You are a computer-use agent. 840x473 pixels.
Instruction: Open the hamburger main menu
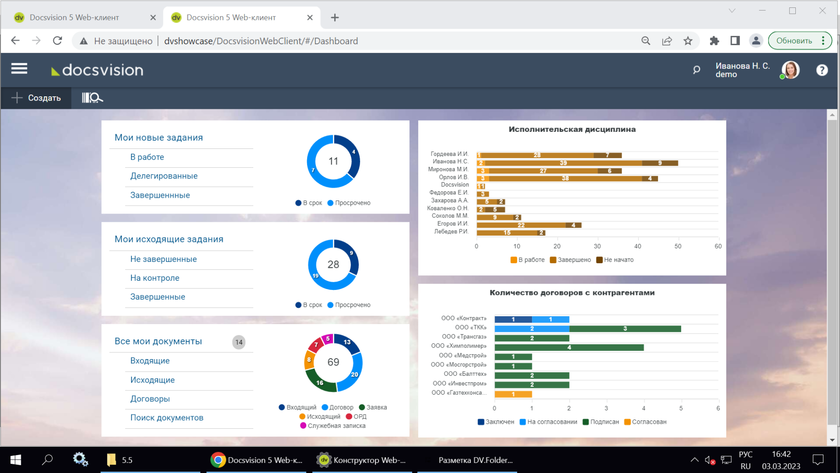pyautogui.click(x=19, y=69)
